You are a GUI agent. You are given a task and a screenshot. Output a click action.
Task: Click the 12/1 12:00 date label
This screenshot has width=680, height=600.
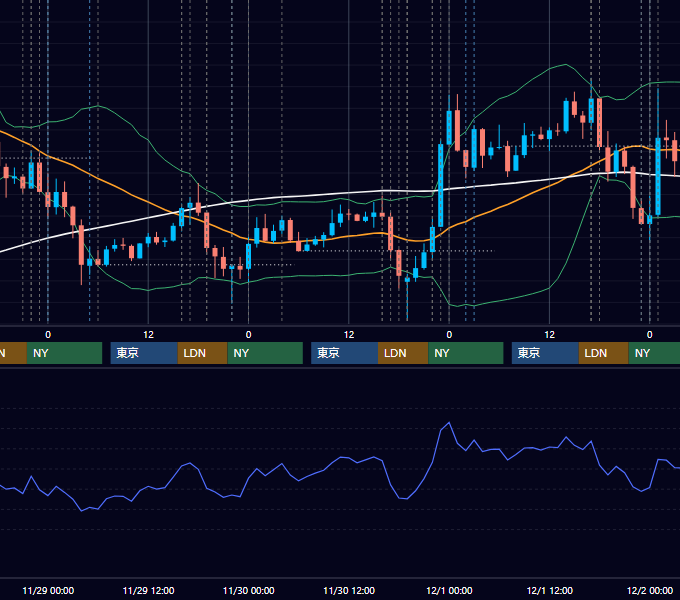tap(549, 590)
